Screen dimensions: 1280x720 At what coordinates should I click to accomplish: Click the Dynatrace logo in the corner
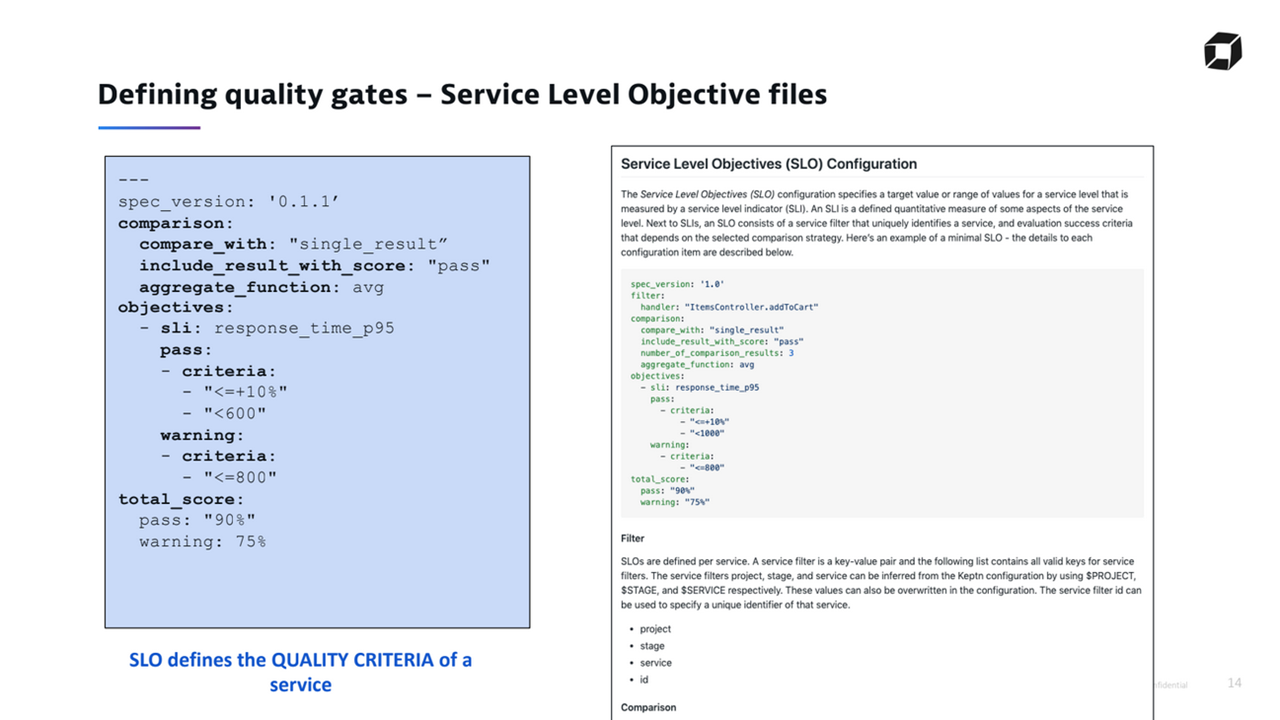click(x=1222, y=51)
